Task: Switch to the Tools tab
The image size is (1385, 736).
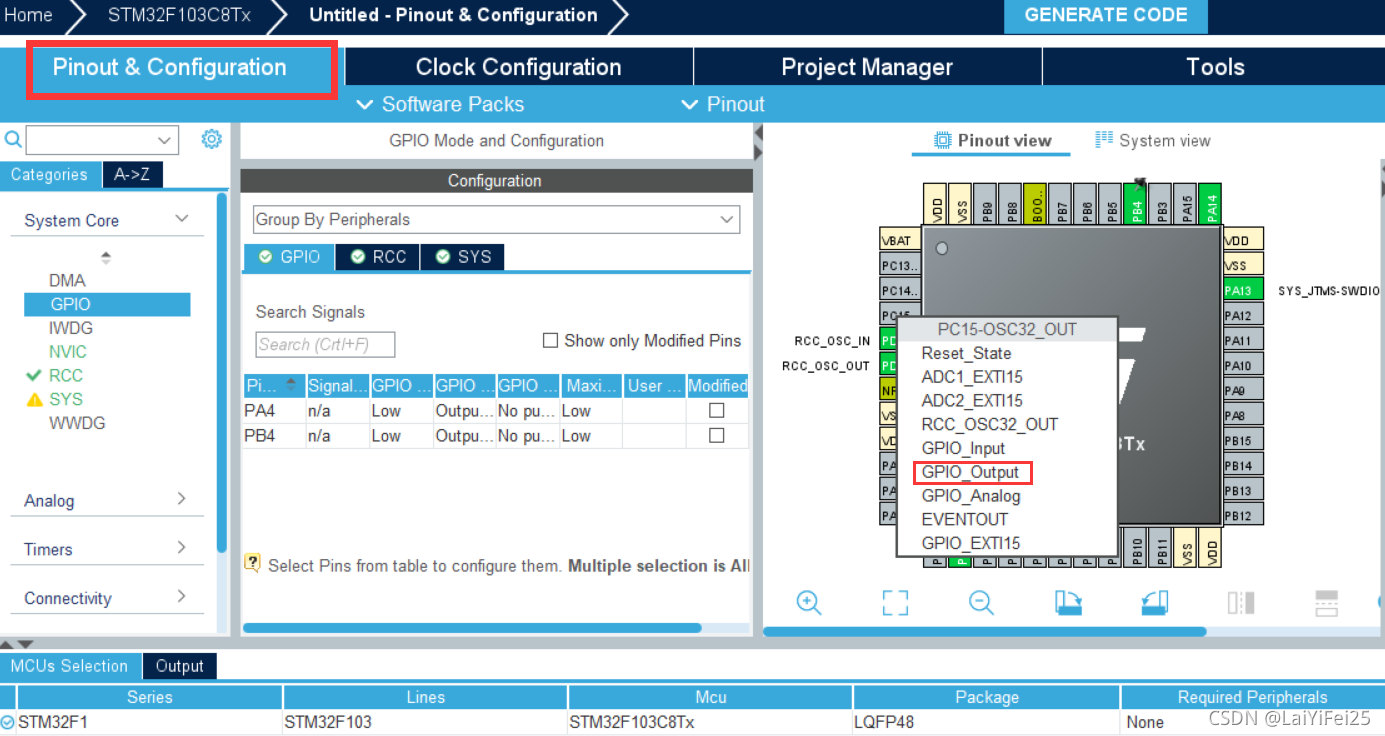Action: 1214,67
